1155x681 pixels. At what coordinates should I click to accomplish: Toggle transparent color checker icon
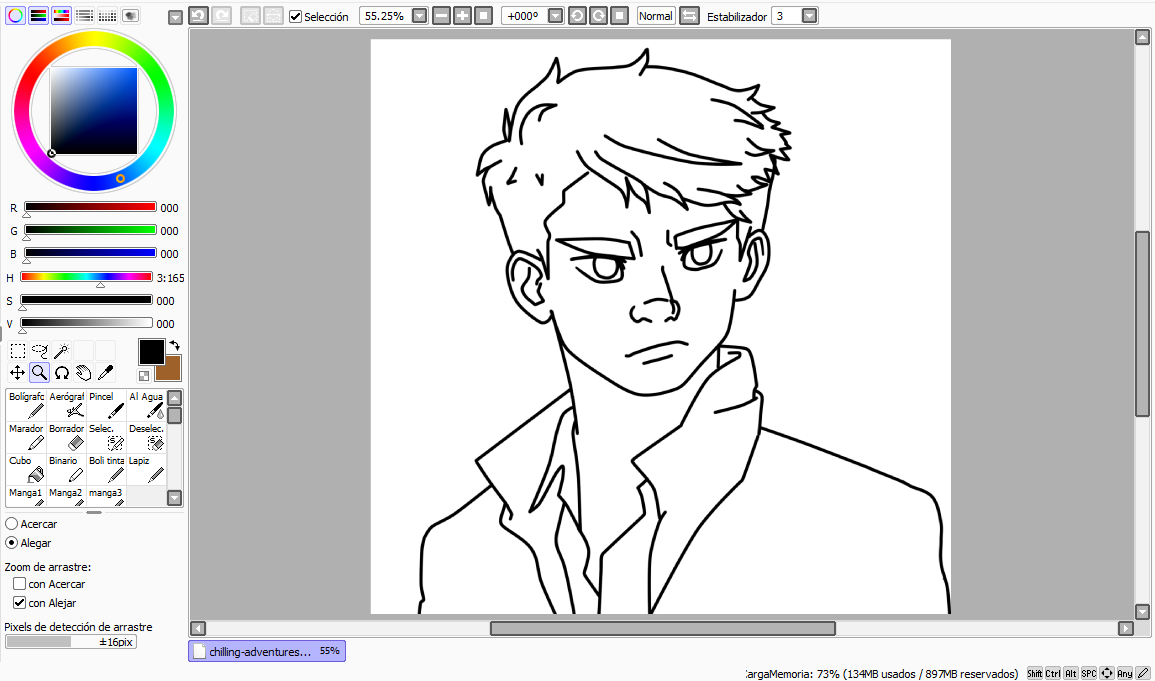(x=144, y=375)
